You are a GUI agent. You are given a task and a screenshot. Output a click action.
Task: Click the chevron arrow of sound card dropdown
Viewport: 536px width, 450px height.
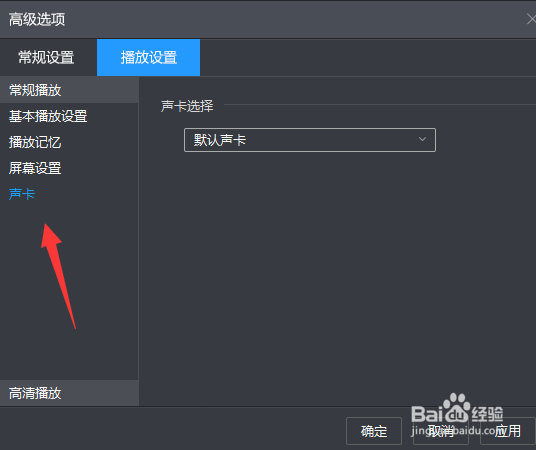[x=422, y=139]
